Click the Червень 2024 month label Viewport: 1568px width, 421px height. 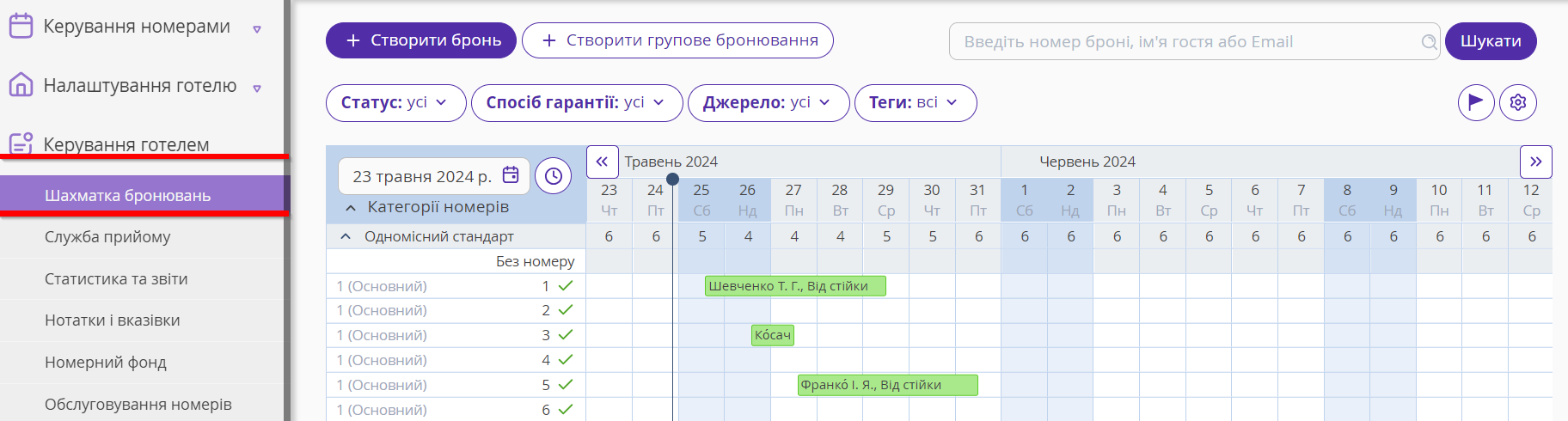[x=1087, y=162]
